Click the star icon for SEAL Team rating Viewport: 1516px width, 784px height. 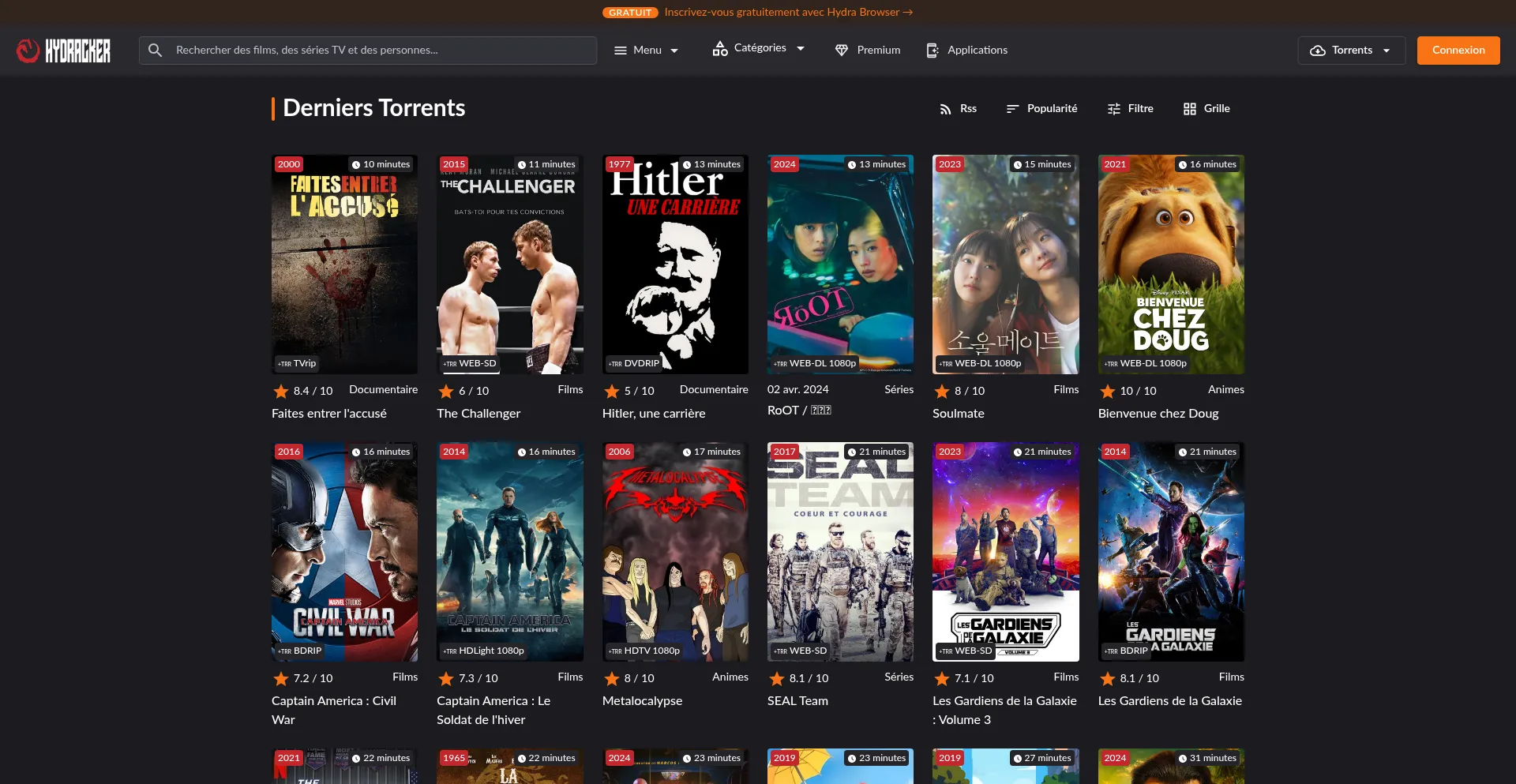click(777, 678)
